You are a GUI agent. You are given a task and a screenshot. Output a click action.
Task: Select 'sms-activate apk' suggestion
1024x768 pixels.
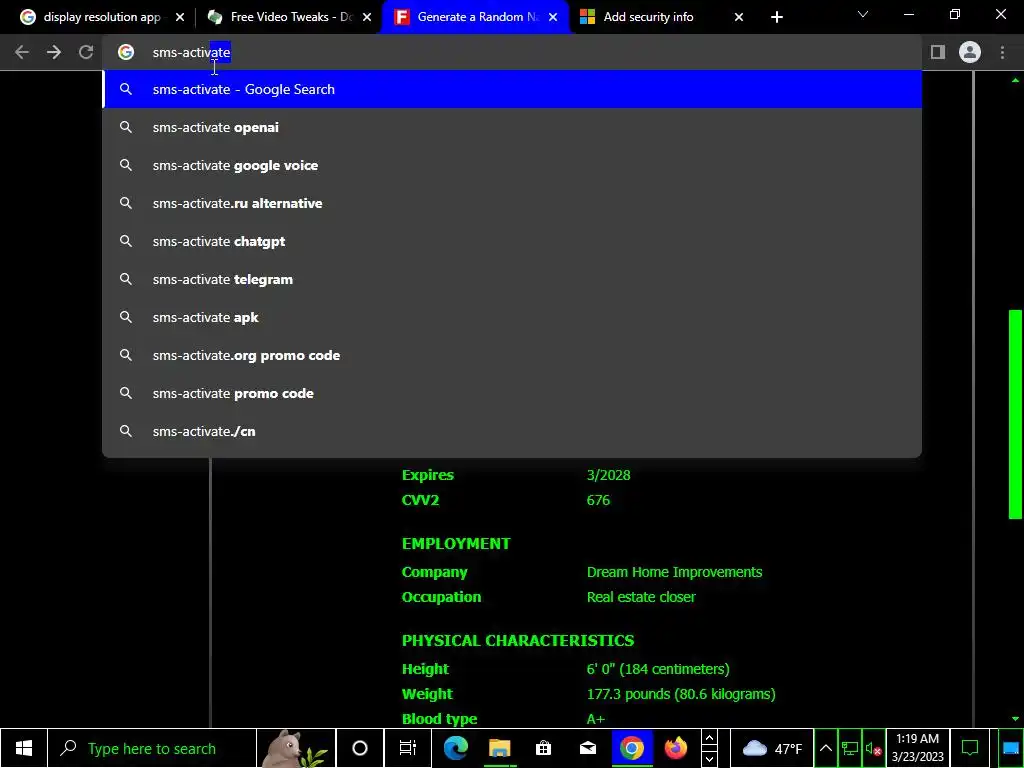point(512,317)
